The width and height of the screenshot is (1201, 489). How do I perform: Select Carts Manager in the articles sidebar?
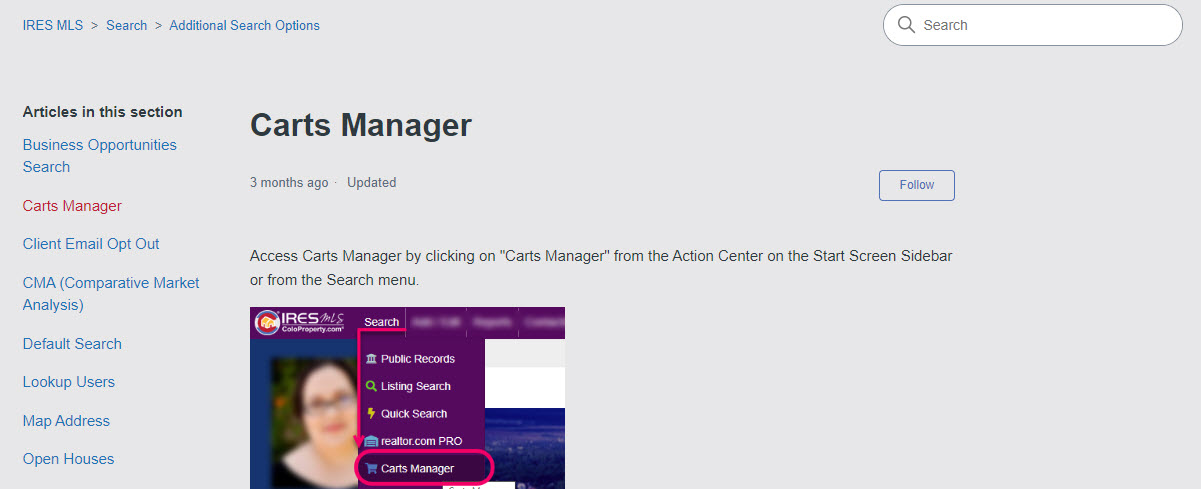[x=72, y=206]
